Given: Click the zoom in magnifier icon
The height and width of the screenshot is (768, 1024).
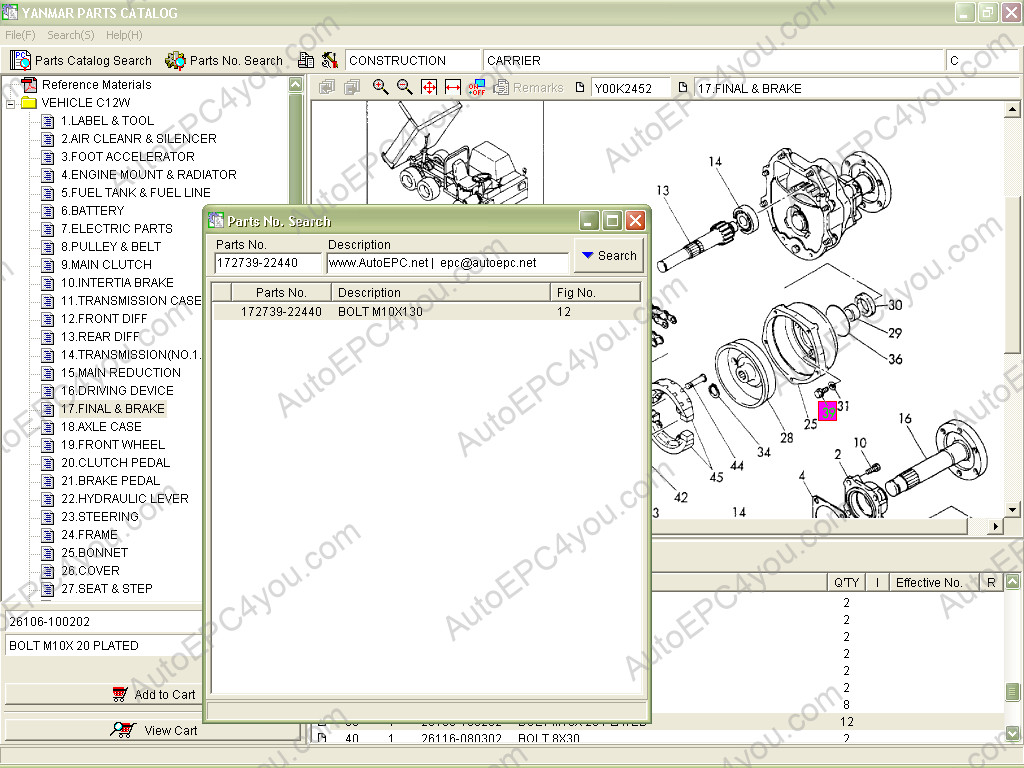Looking at the screenshot, I should (380, 87).
